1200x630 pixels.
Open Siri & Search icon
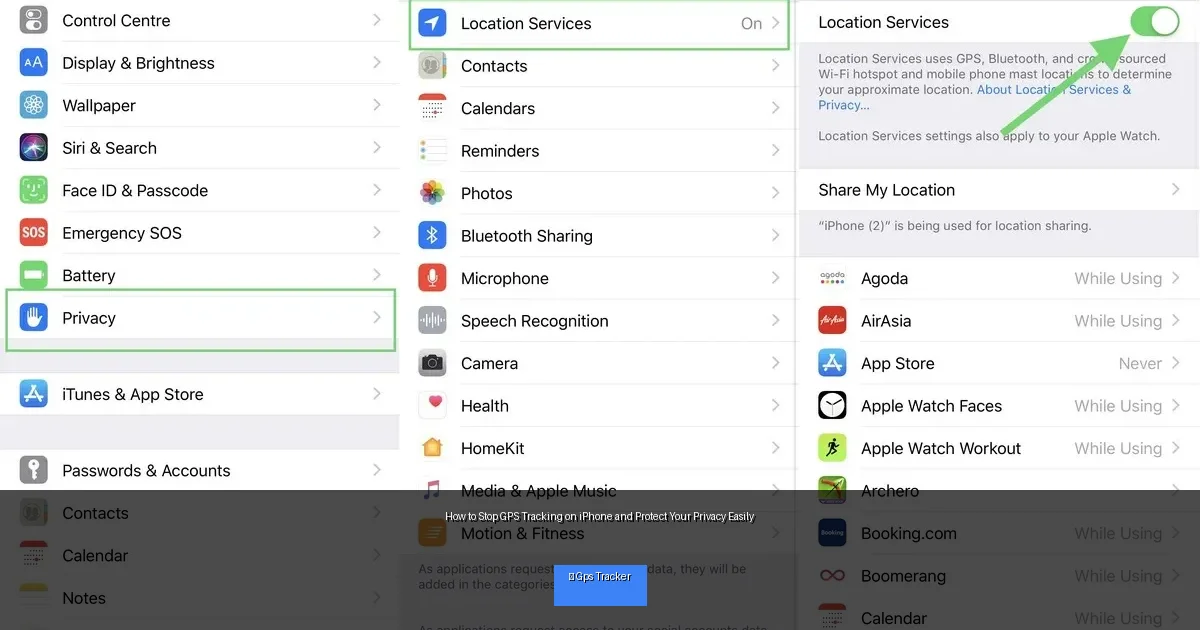tap(34, 147)
